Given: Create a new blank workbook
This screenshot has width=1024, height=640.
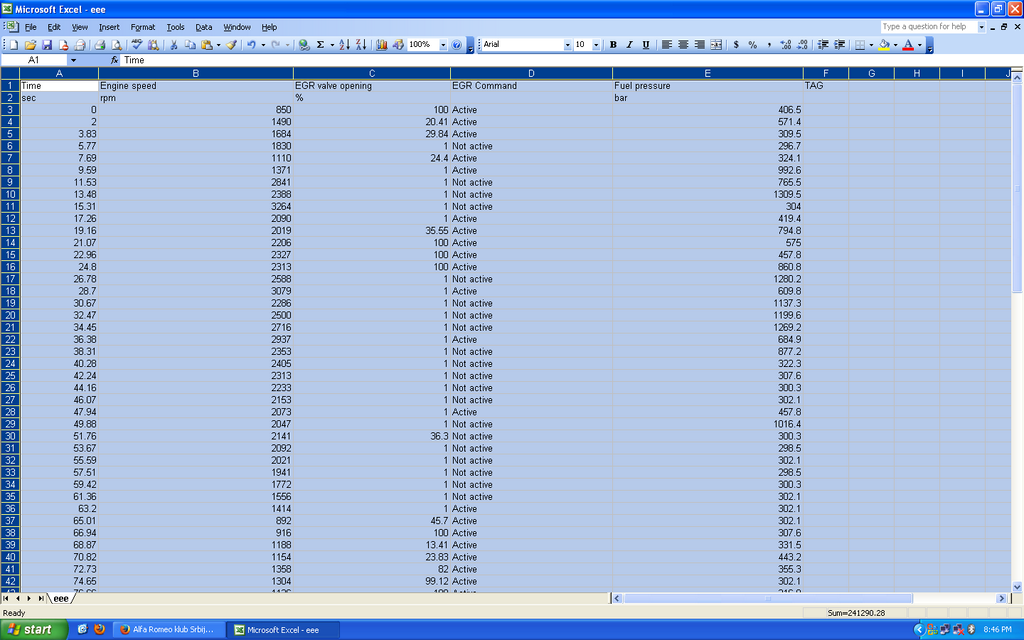Looking at the screenshot, I should tap(14, 44).
